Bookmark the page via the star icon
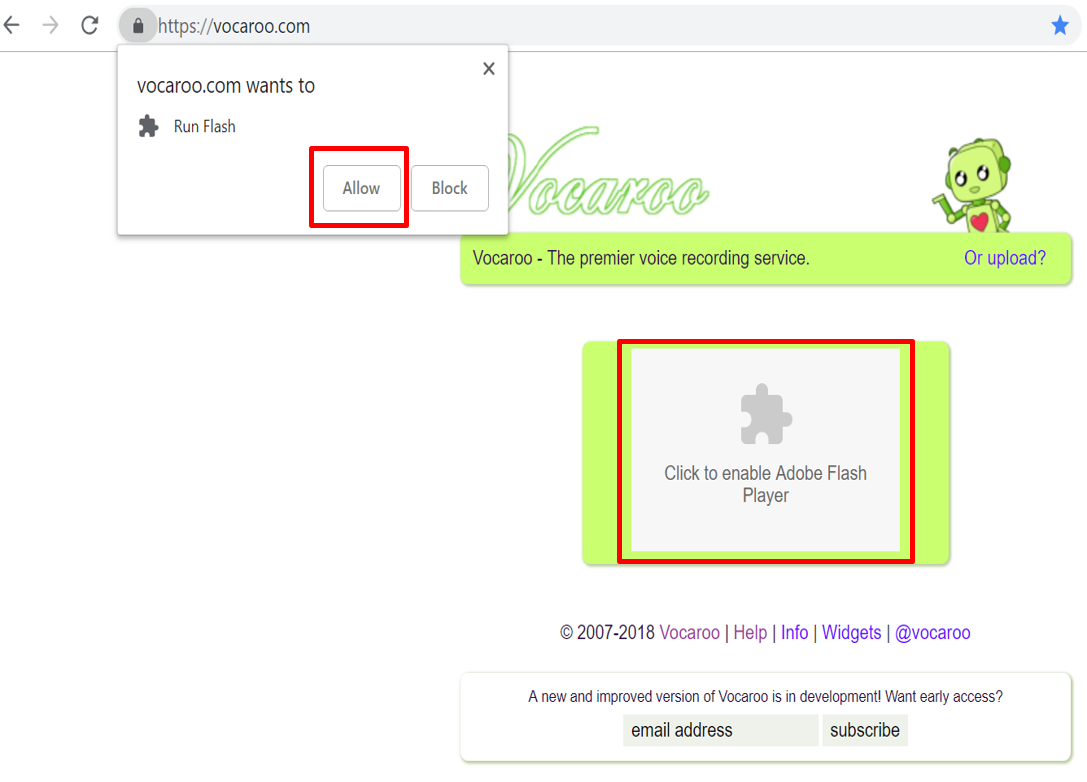 coord(1060,25)
